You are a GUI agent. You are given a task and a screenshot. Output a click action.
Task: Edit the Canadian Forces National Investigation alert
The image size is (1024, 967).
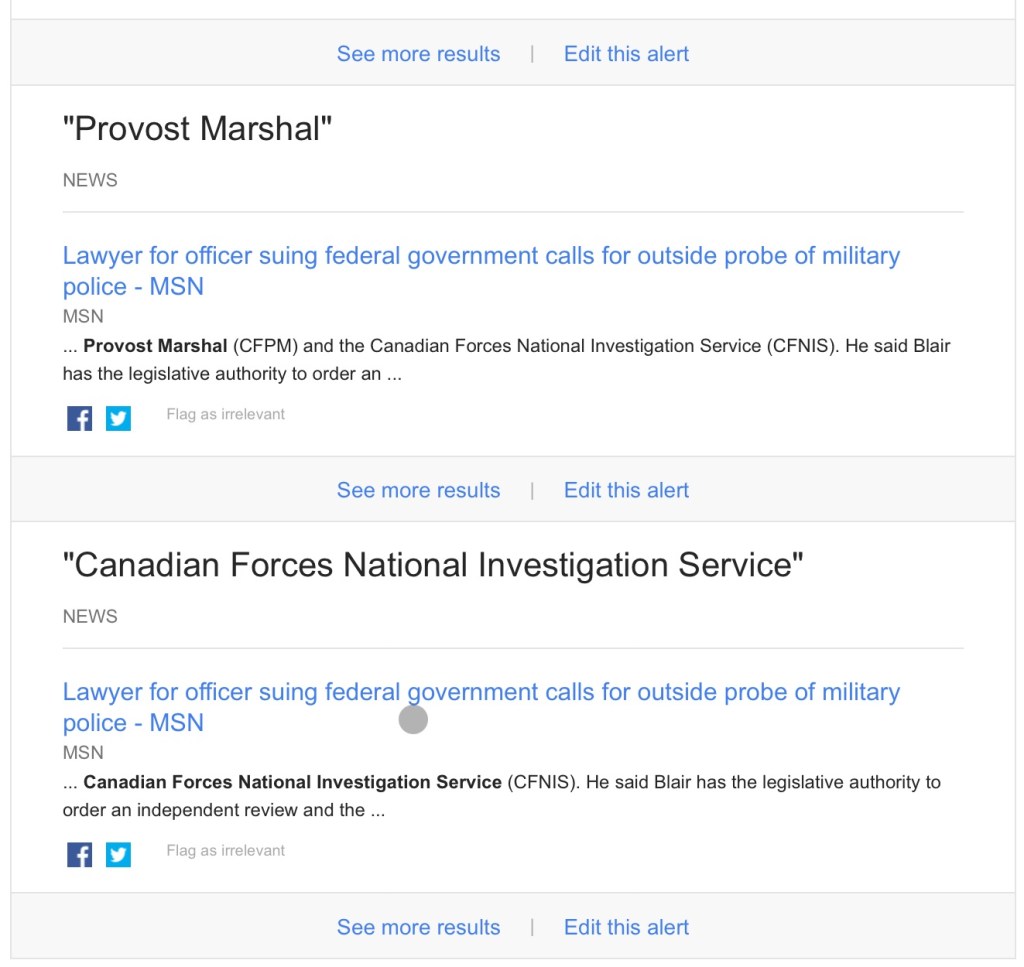pos(626,927)
